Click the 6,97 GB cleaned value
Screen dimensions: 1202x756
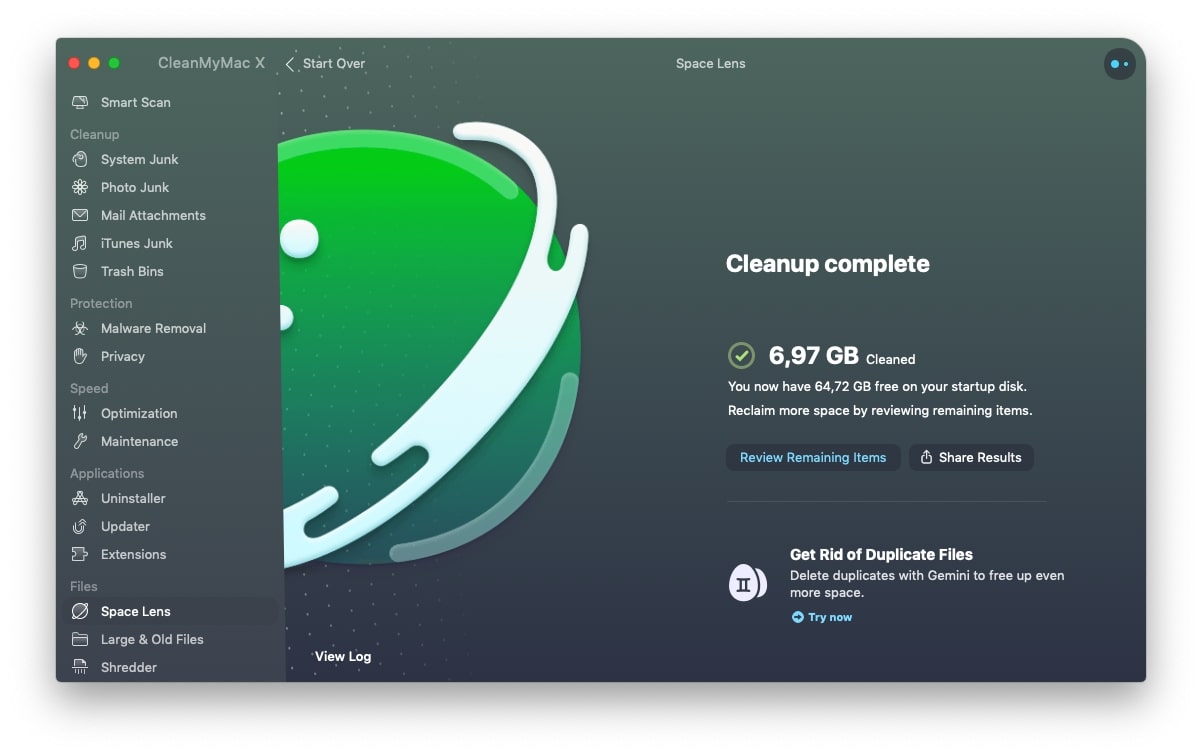(x=813, y=355)
